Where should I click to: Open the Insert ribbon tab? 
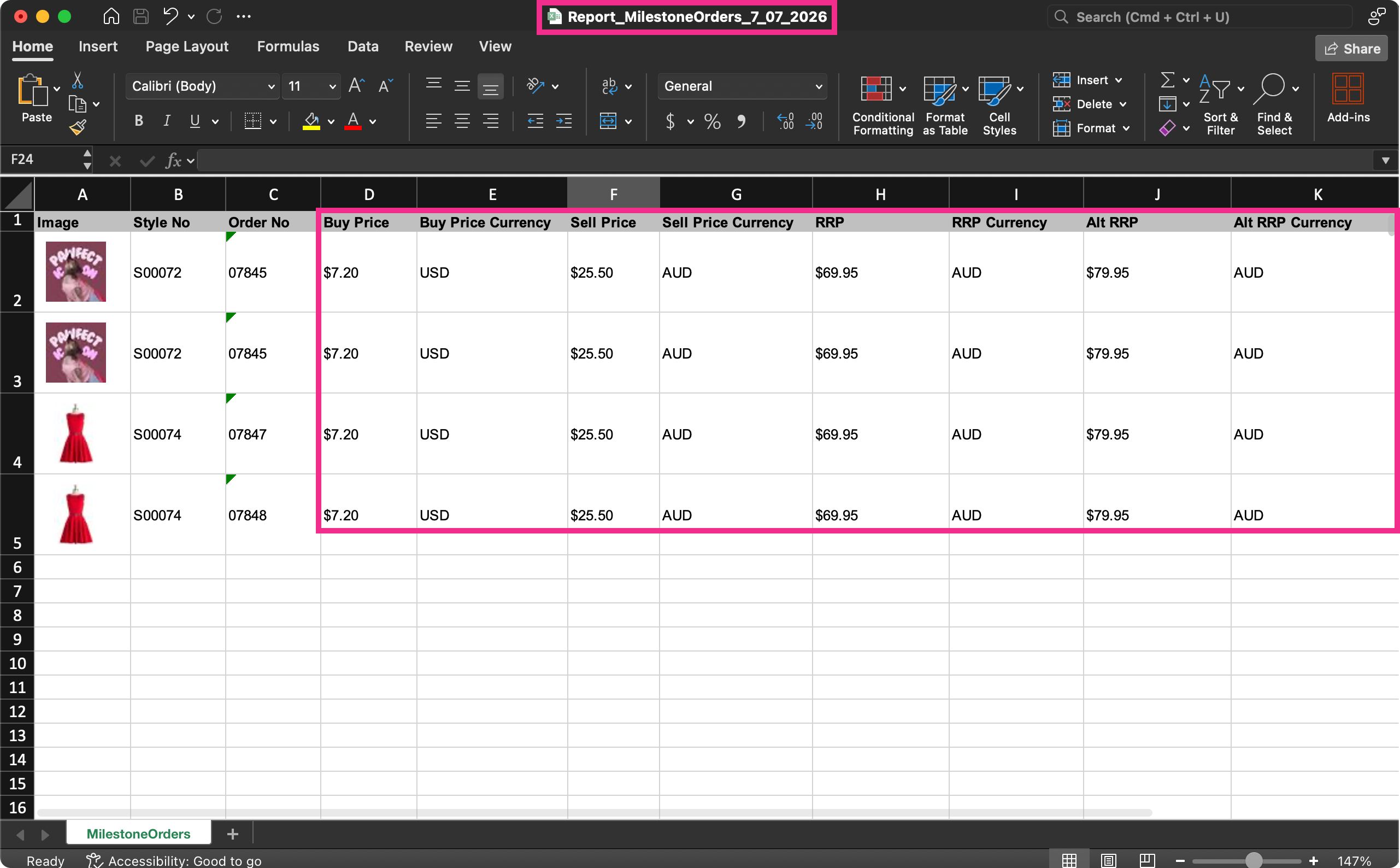coord(97,46)
